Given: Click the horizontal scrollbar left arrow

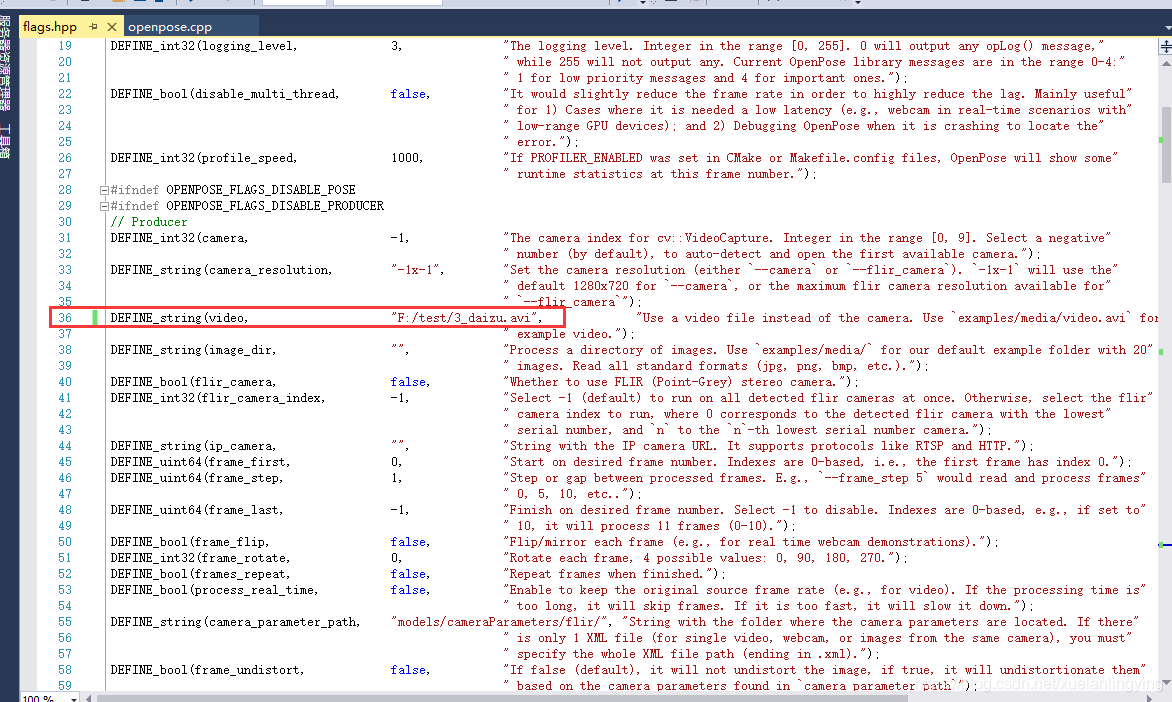Looking at the screenshot, I should pos(89,698).
